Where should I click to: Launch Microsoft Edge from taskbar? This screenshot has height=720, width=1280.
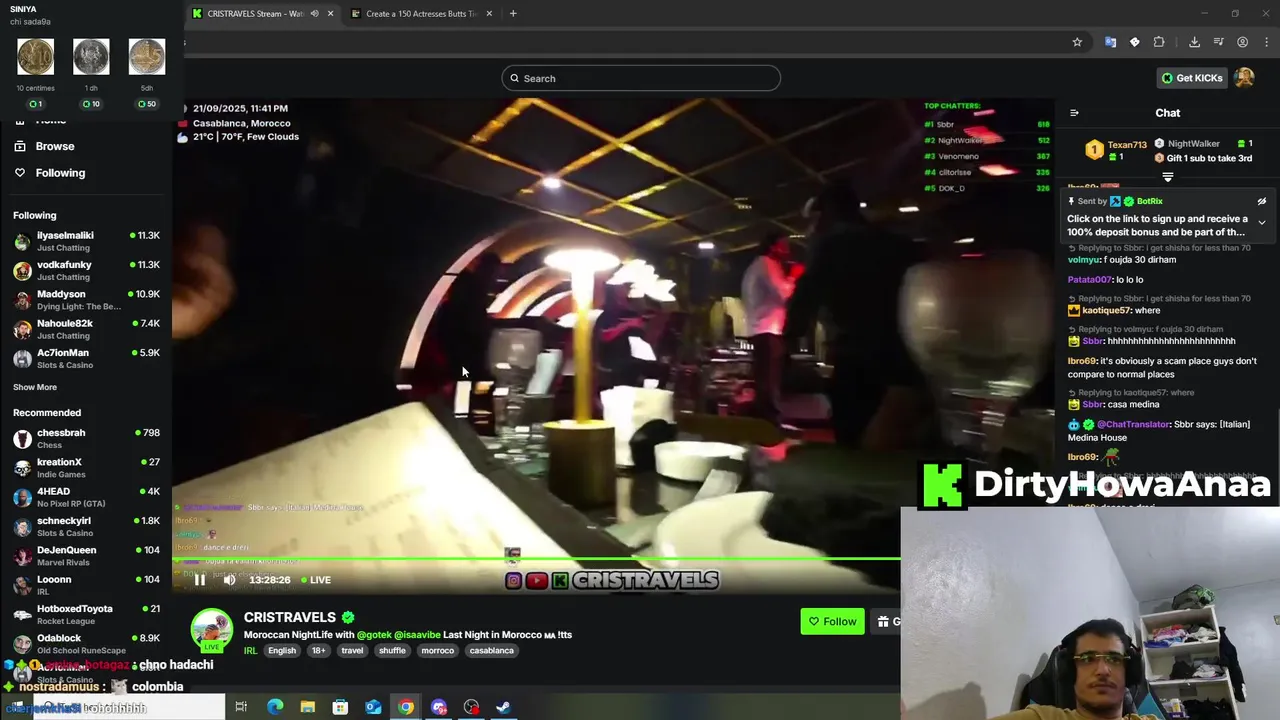tap(275, 707)
